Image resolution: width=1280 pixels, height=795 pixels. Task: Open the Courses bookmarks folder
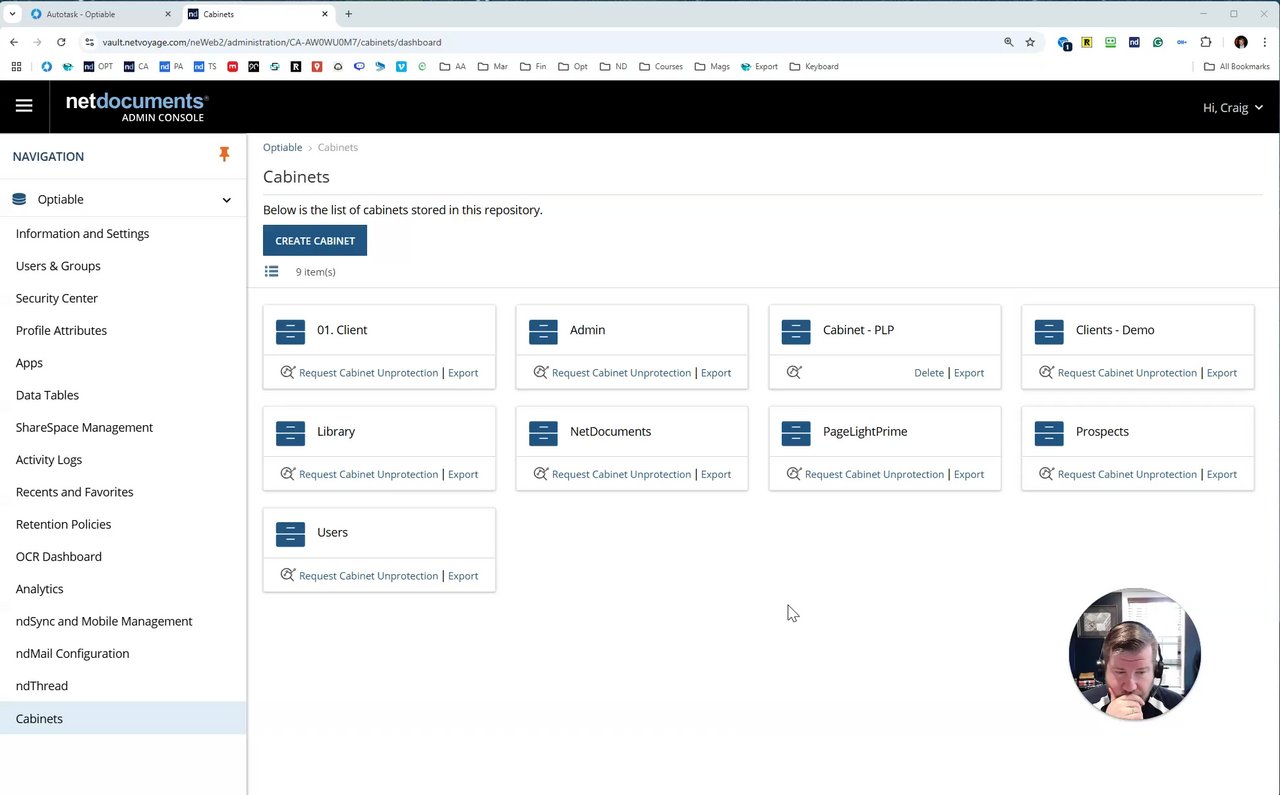(661, 66)
